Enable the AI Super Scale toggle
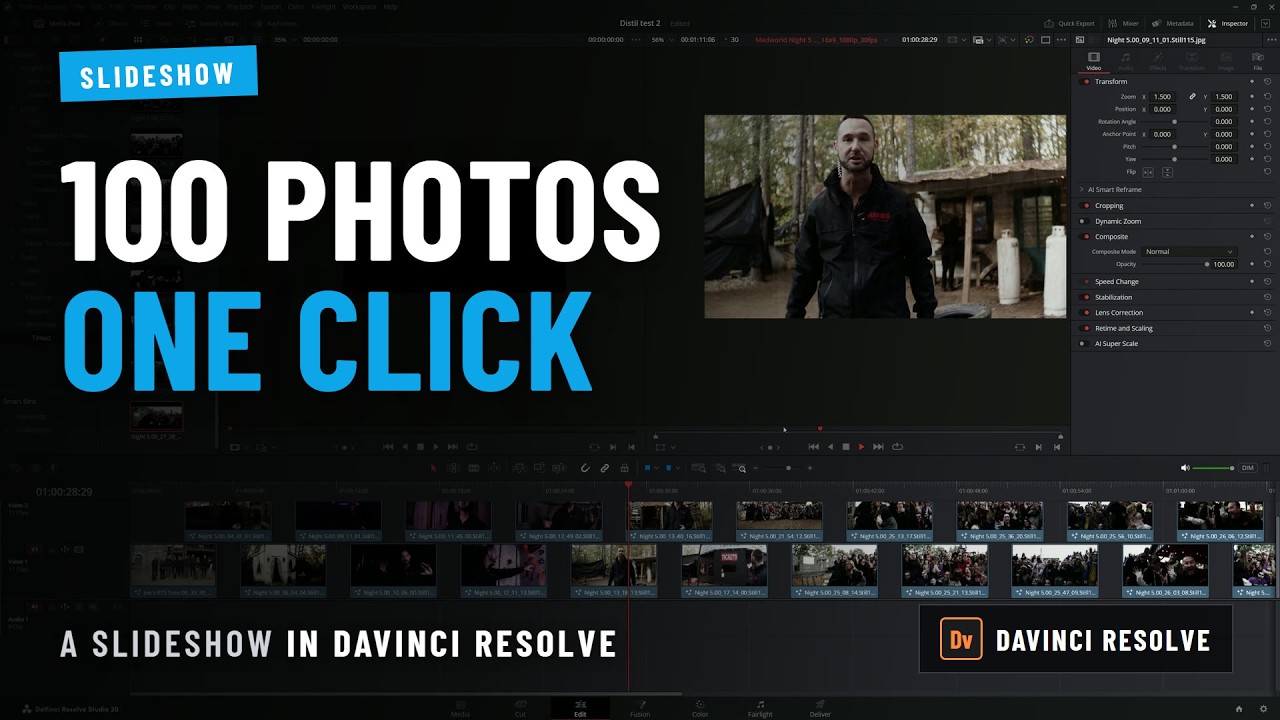This screenshot has width=1280, height=720. tap(1082, 344)
